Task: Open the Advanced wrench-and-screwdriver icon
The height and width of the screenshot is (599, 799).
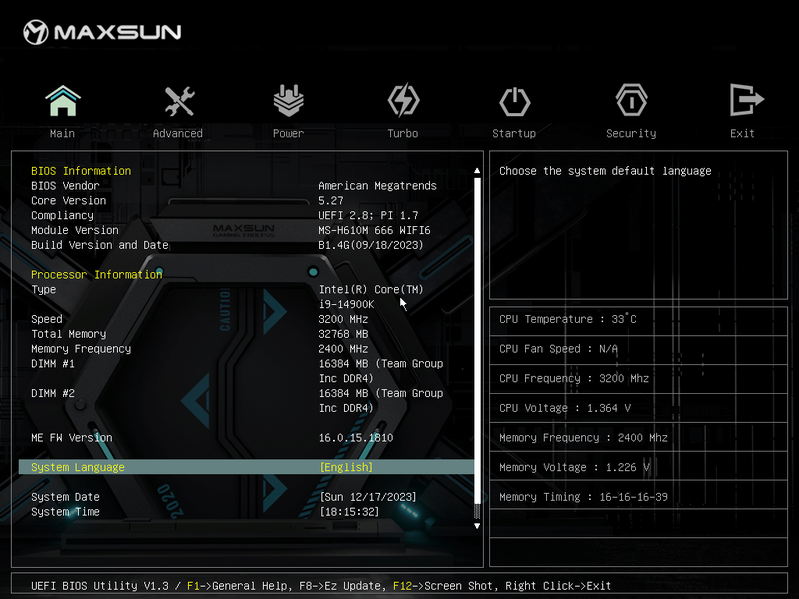Action: [179, 101]
